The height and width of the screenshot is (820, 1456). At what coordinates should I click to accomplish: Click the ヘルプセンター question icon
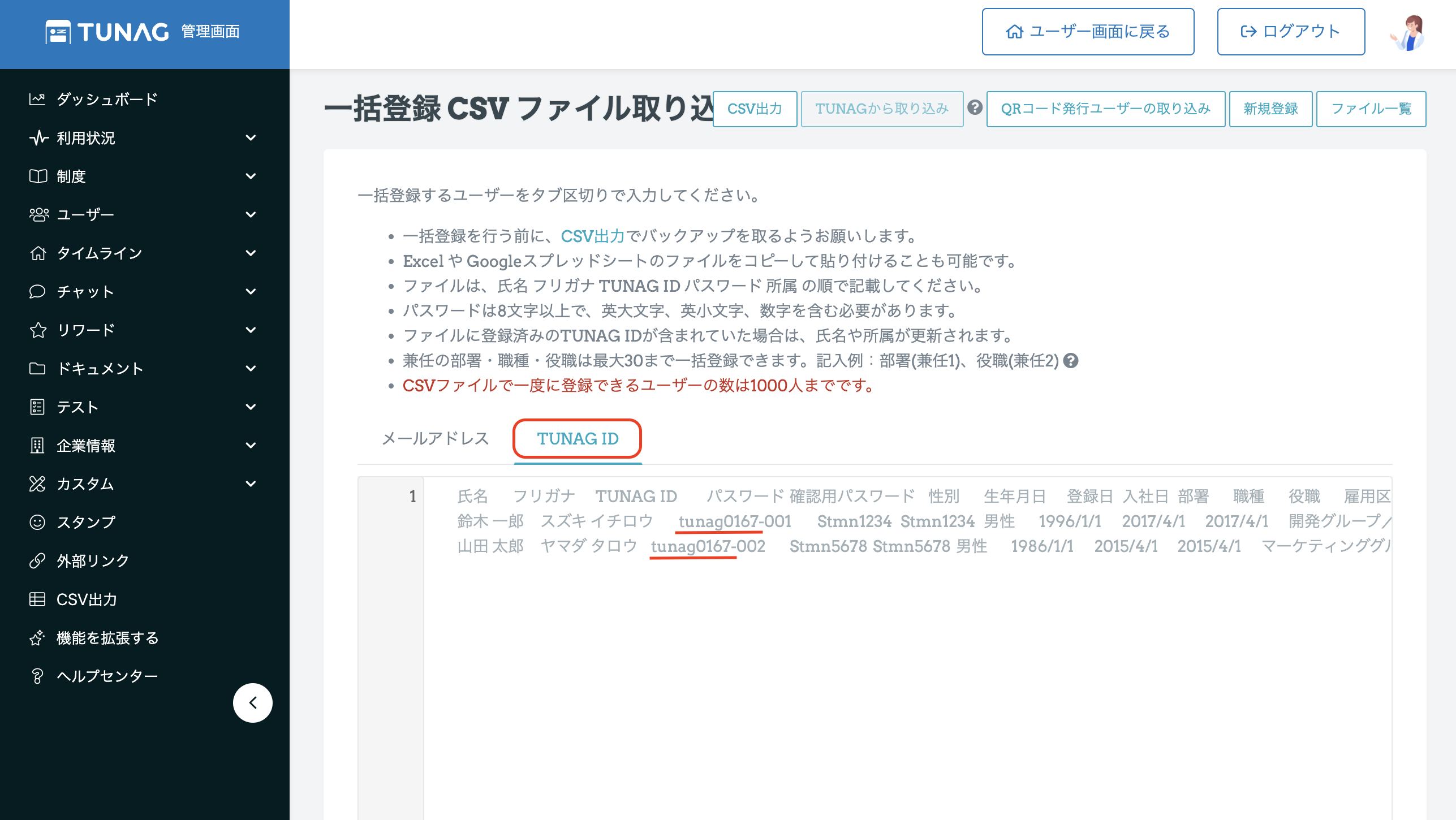pos(37,676)
